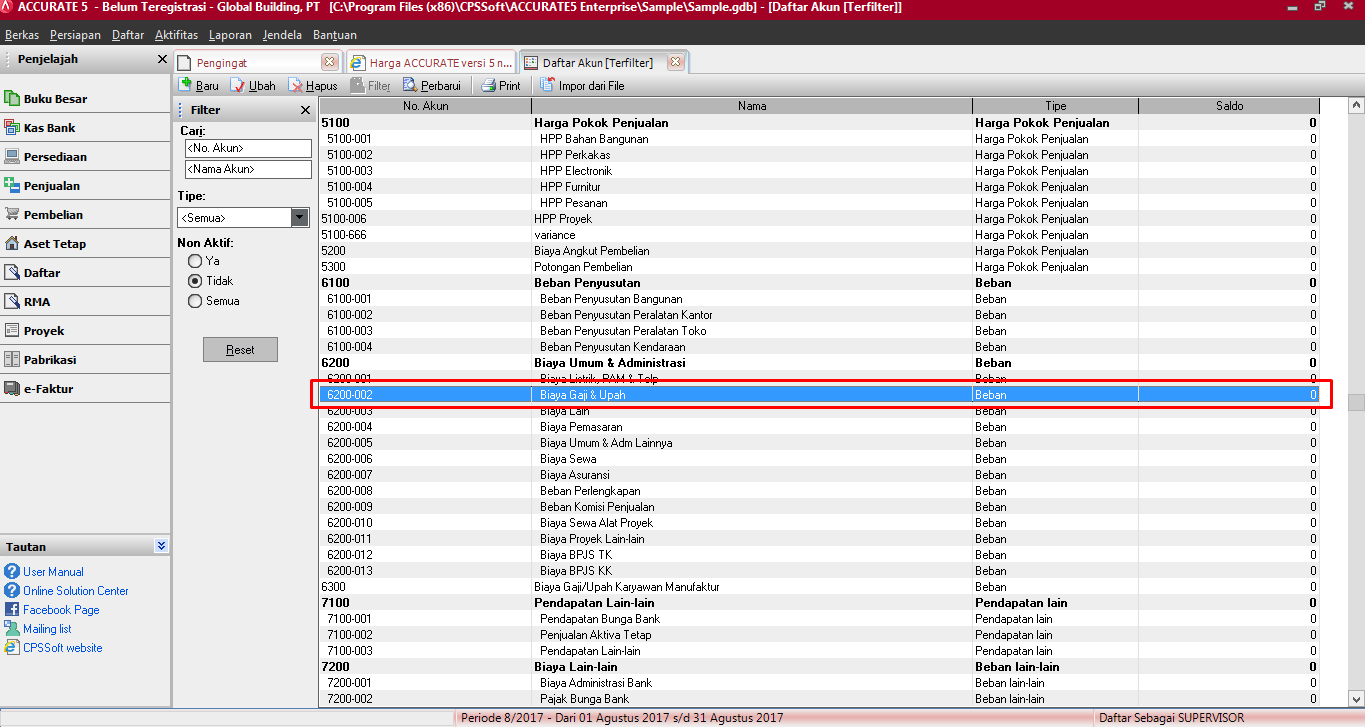Close the Filter panel
1365x727 pixels.
[305, 110]
